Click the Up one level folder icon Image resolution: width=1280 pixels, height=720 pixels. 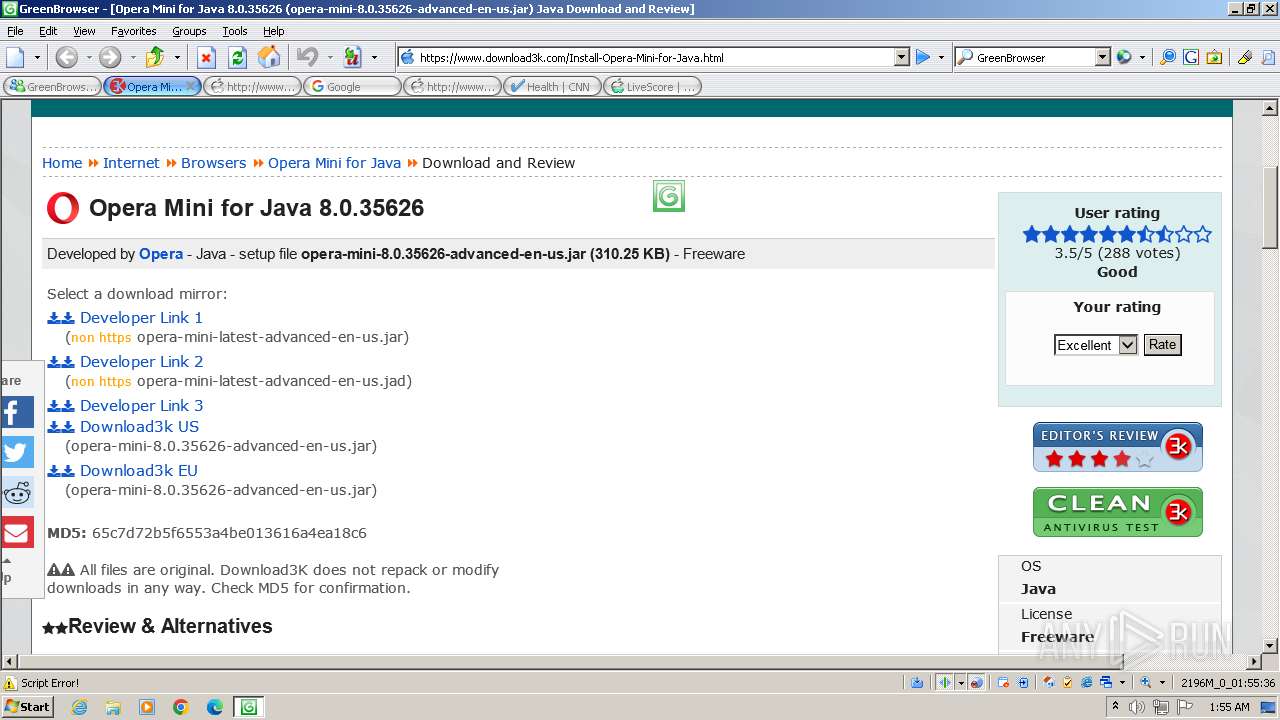click(155, 57)
